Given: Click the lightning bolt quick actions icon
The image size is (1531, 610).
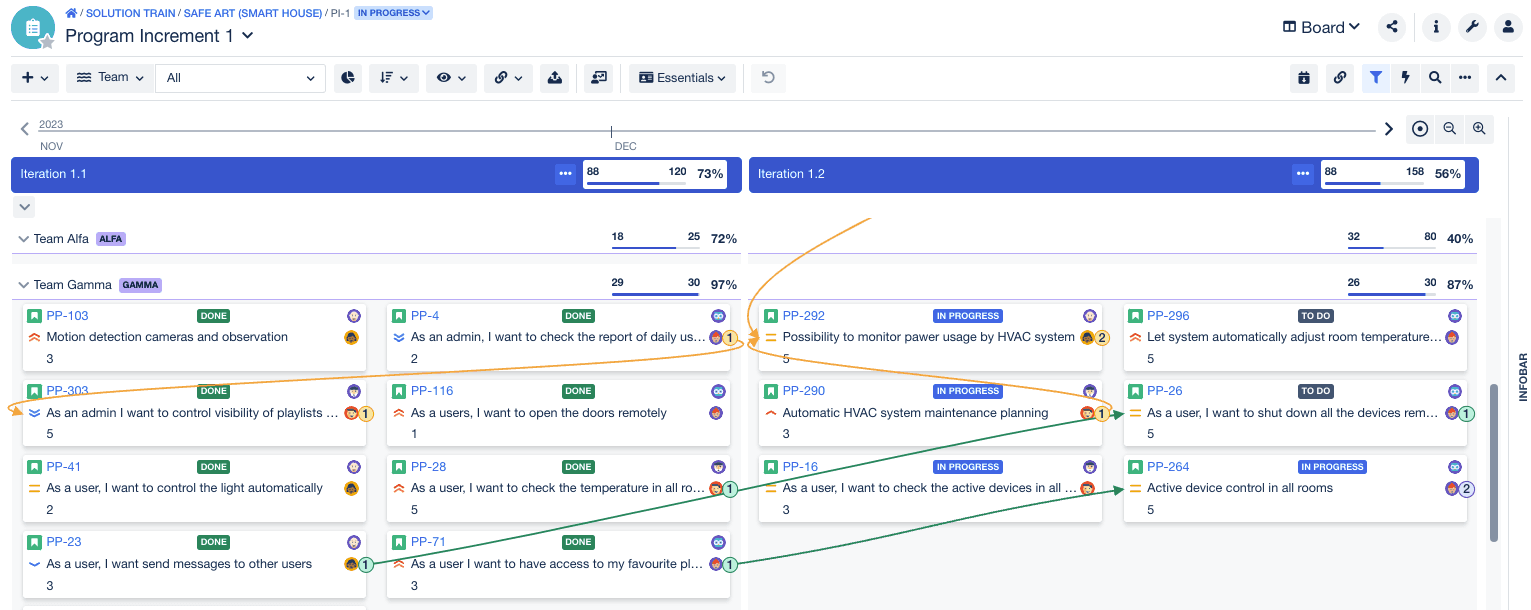Looking at the screenshot, I should coord(1405,78).
